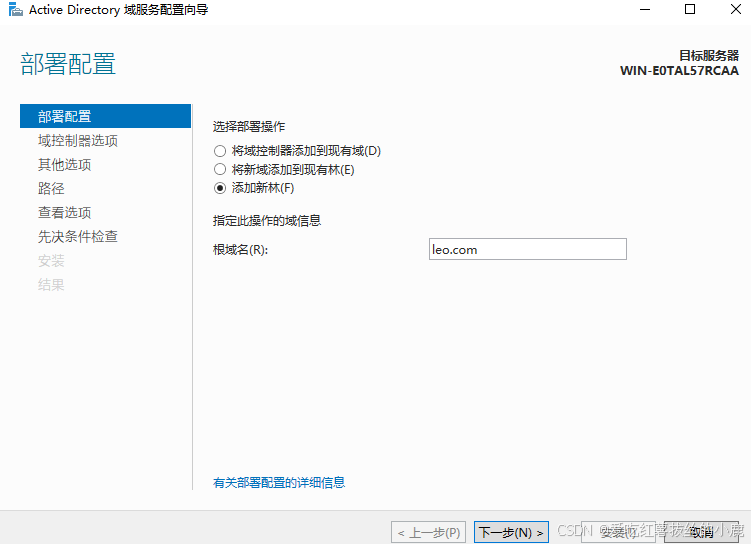This screenshot has width=751, height=544.
Task: Open 其他选项 step in the sidebar
Action: pyautogui.click(x=65, y=165)
